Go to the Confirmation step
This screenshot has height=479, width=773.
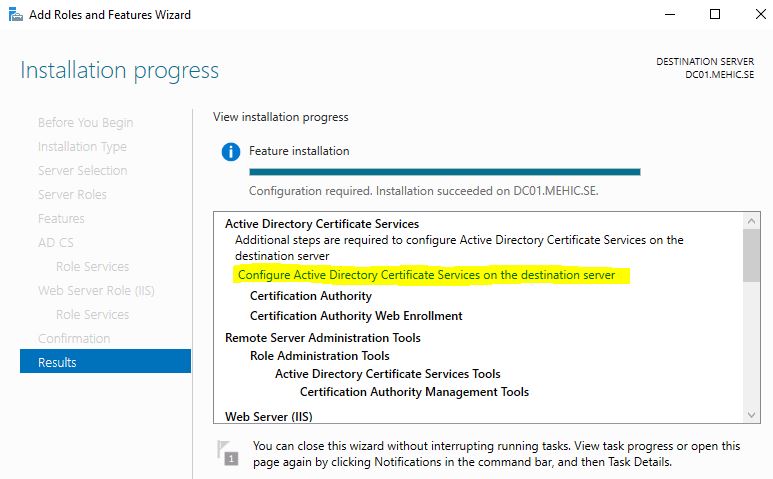74,338
